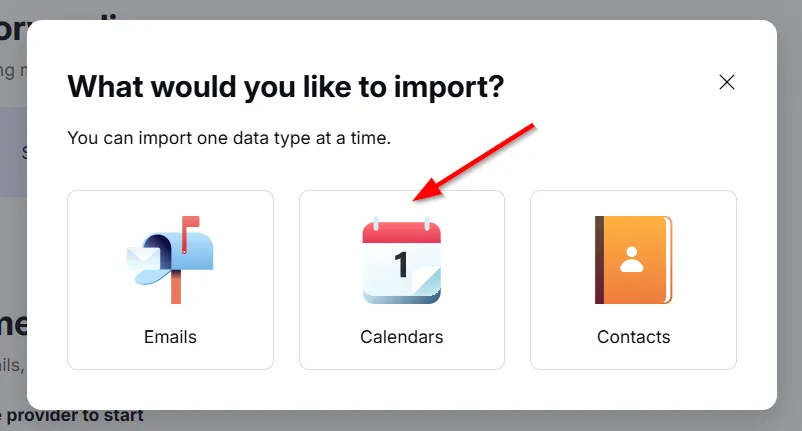
Task: Select the calendar page icon
Action: click(401, 262)
